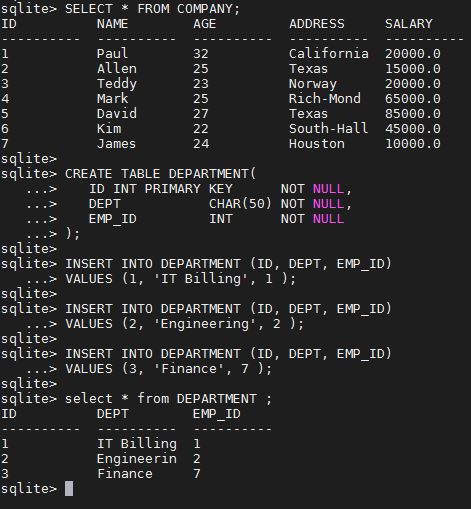Select the name 'Allen' in COMPANY table

(x=117, y=69)
